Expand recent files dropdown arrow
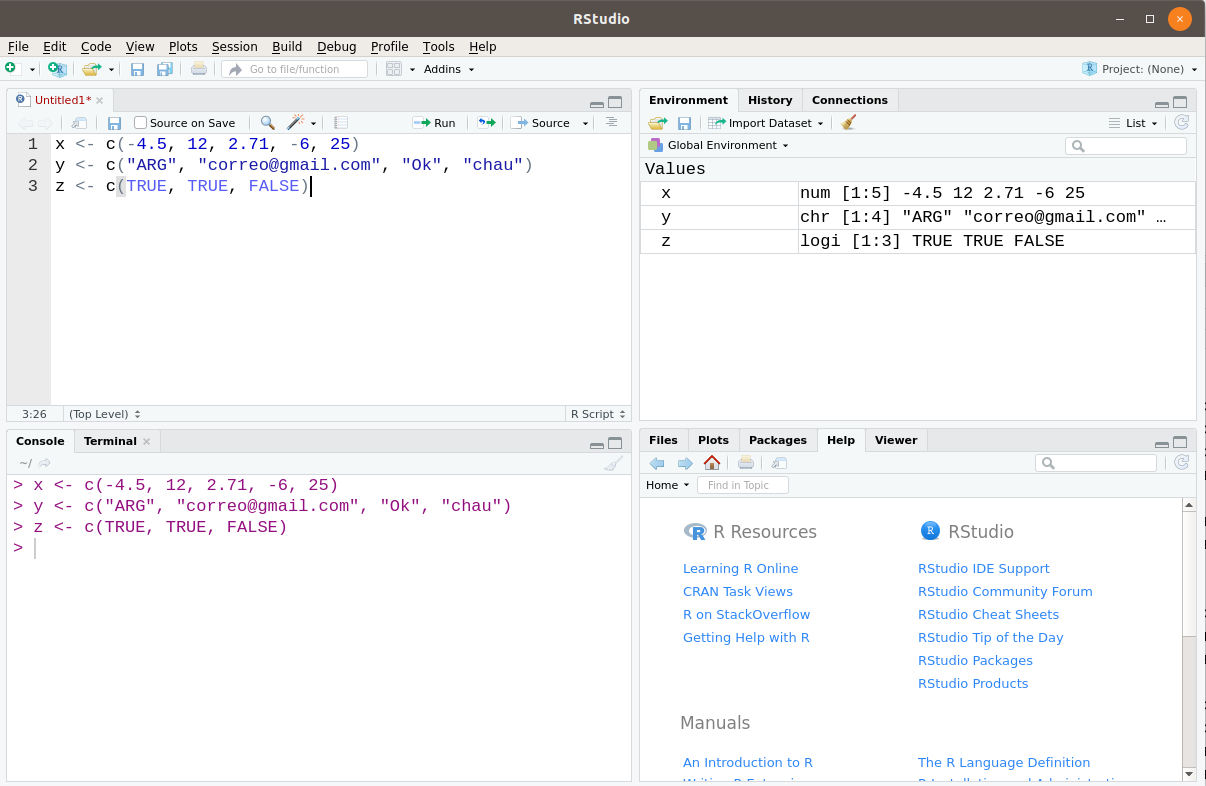Screen dimensions: 1206x786 point(111,70)
